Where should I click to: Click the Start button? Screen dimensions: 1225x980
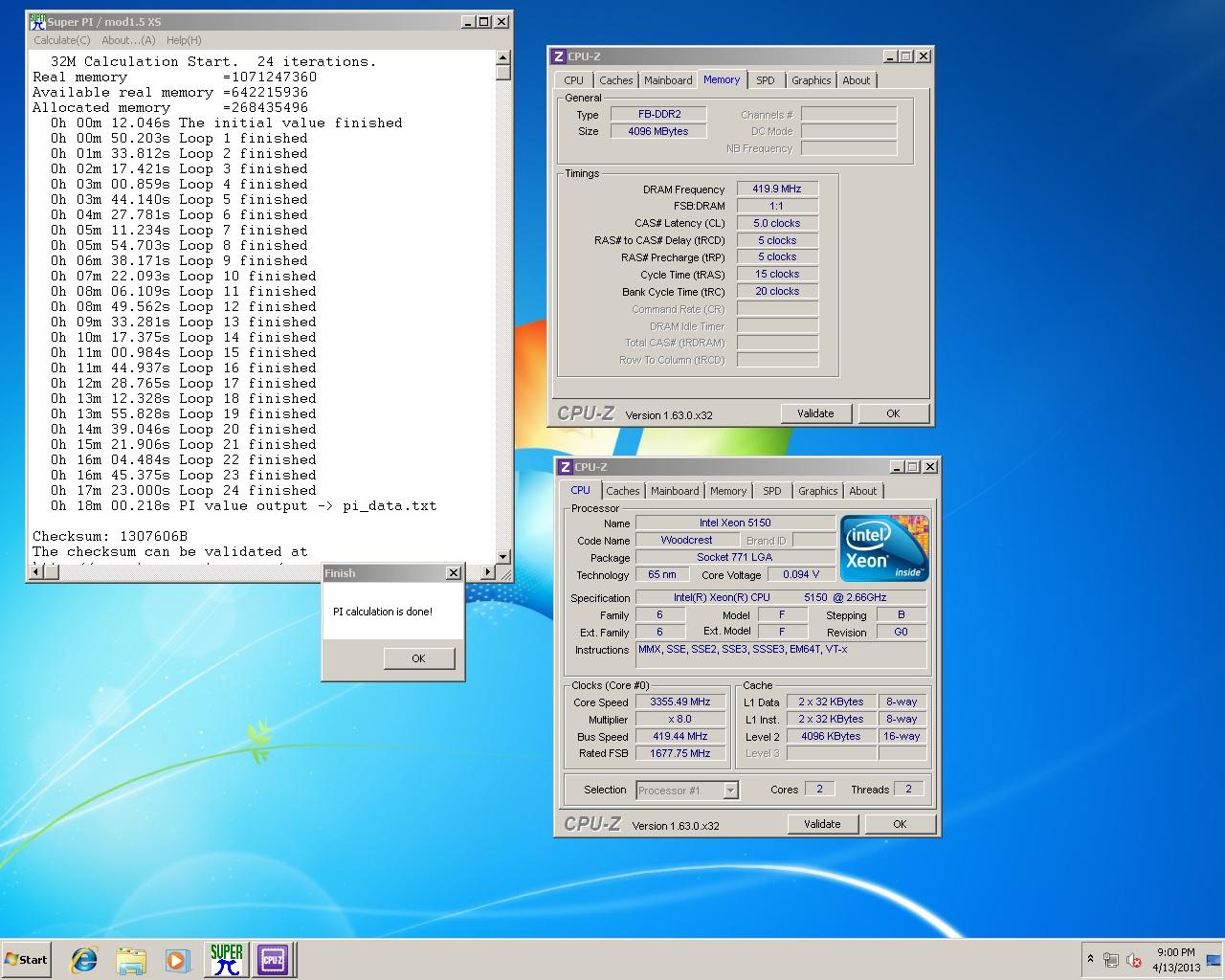[x=26, y=960]
